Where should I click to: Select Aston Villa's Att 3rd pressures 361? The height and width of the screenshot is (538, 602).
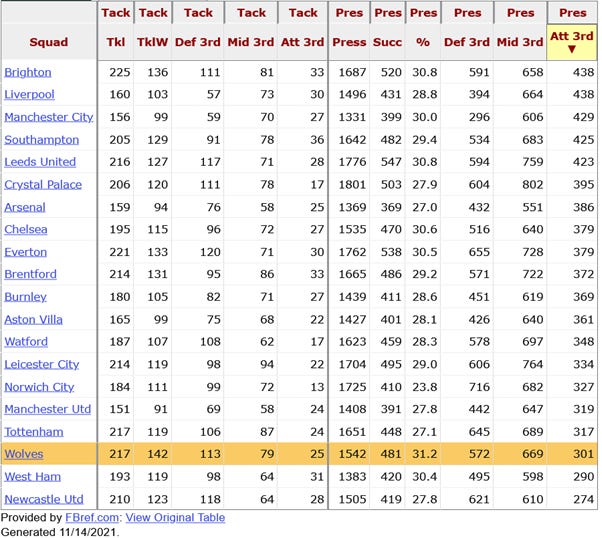(x=584, y=319)
